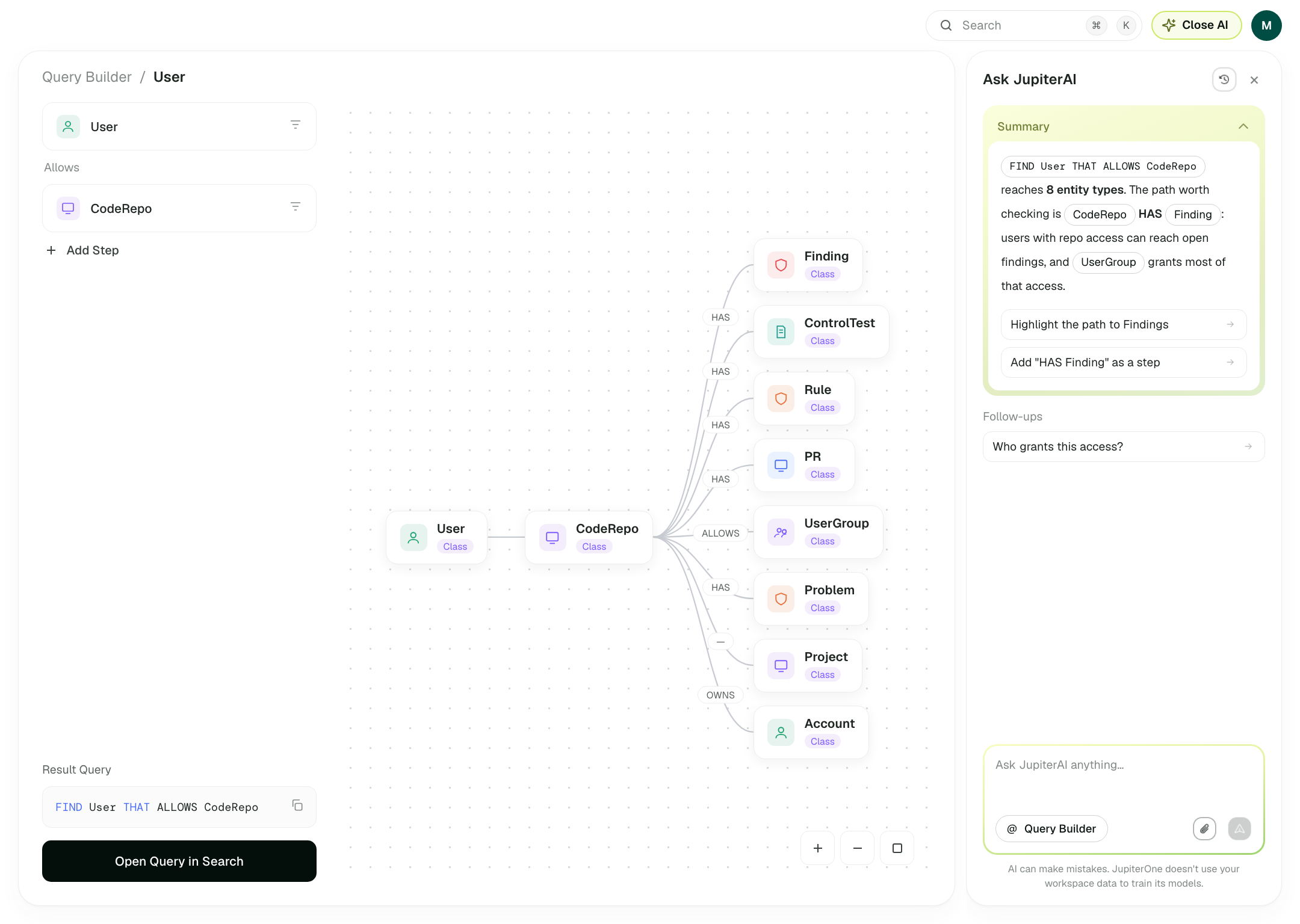
Task: Select the ControlTest node in the graph
Action: pyautogui.click(x=822, y=332)
